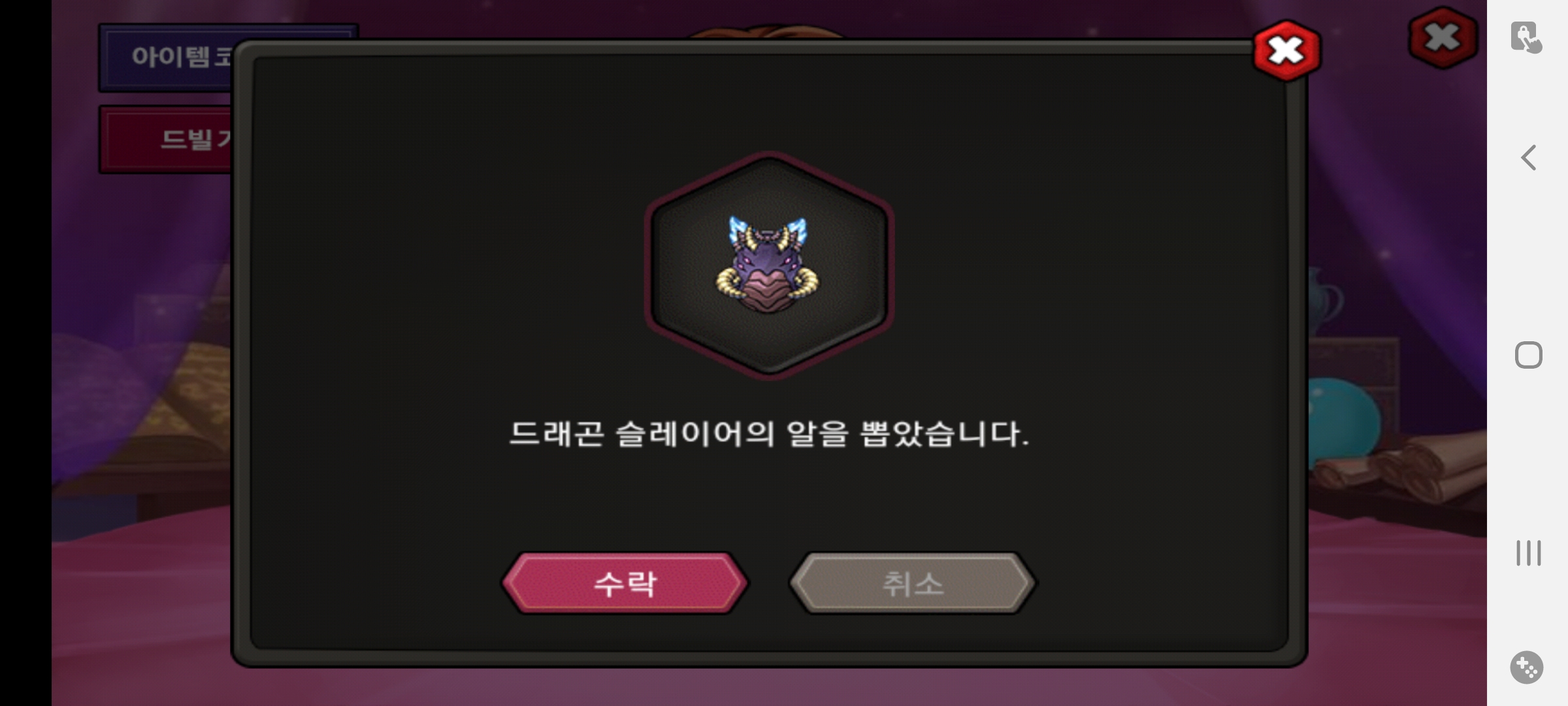Open the game tools gamepad icon
The image size is (1568, 706).
1527,667
